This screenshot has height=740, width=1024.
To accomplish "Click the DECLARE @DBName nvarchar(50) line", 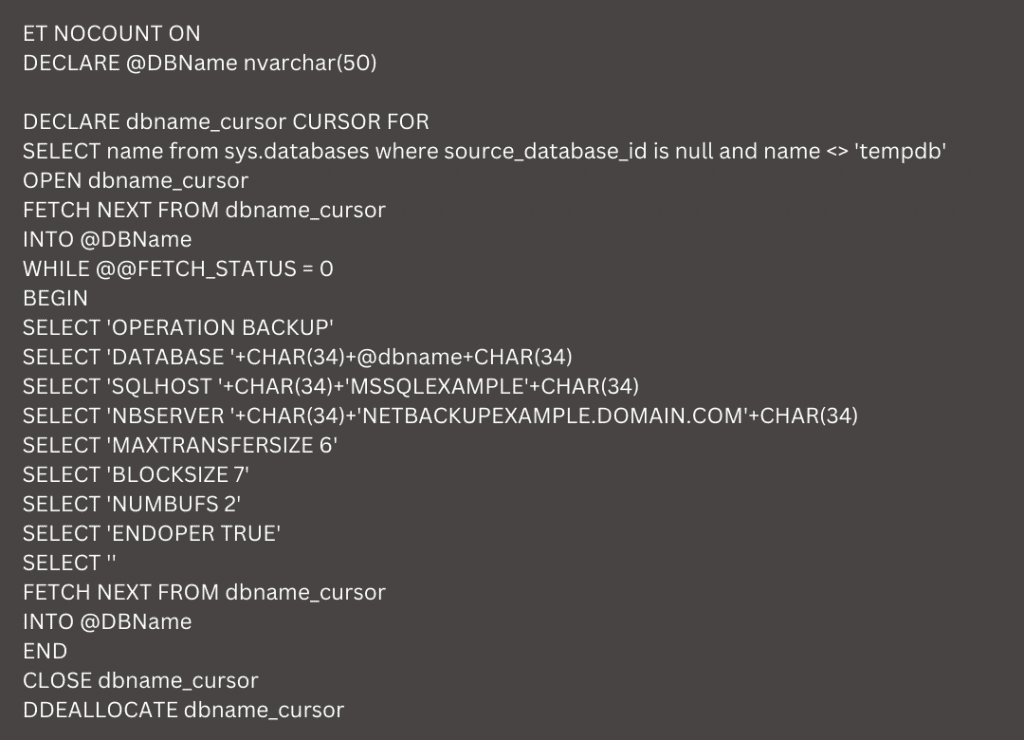I will point(200,63).
